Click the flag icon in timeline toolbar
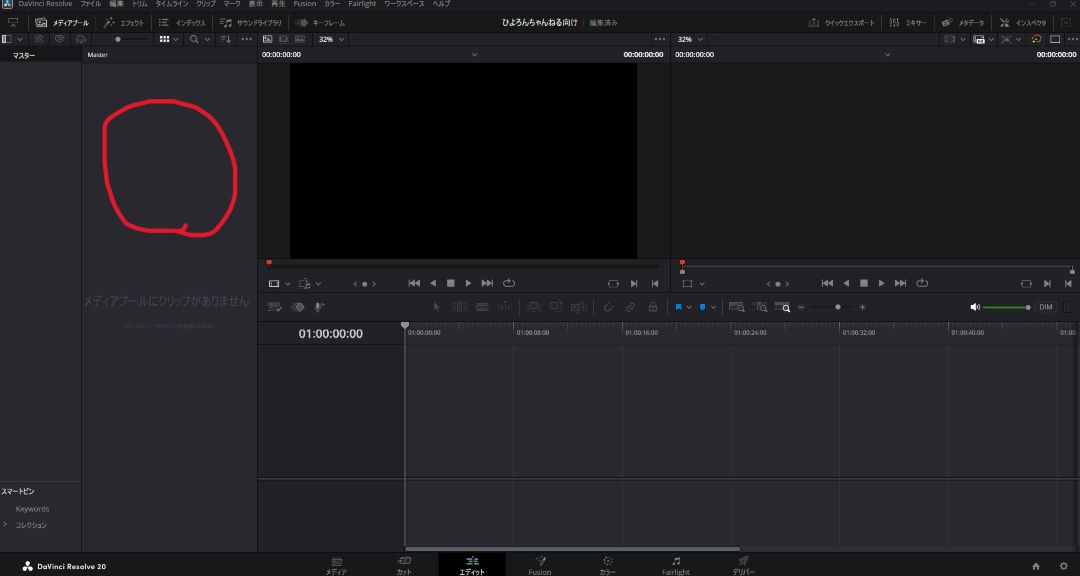The image size is (1080, 576). click(x=679, y=307)
